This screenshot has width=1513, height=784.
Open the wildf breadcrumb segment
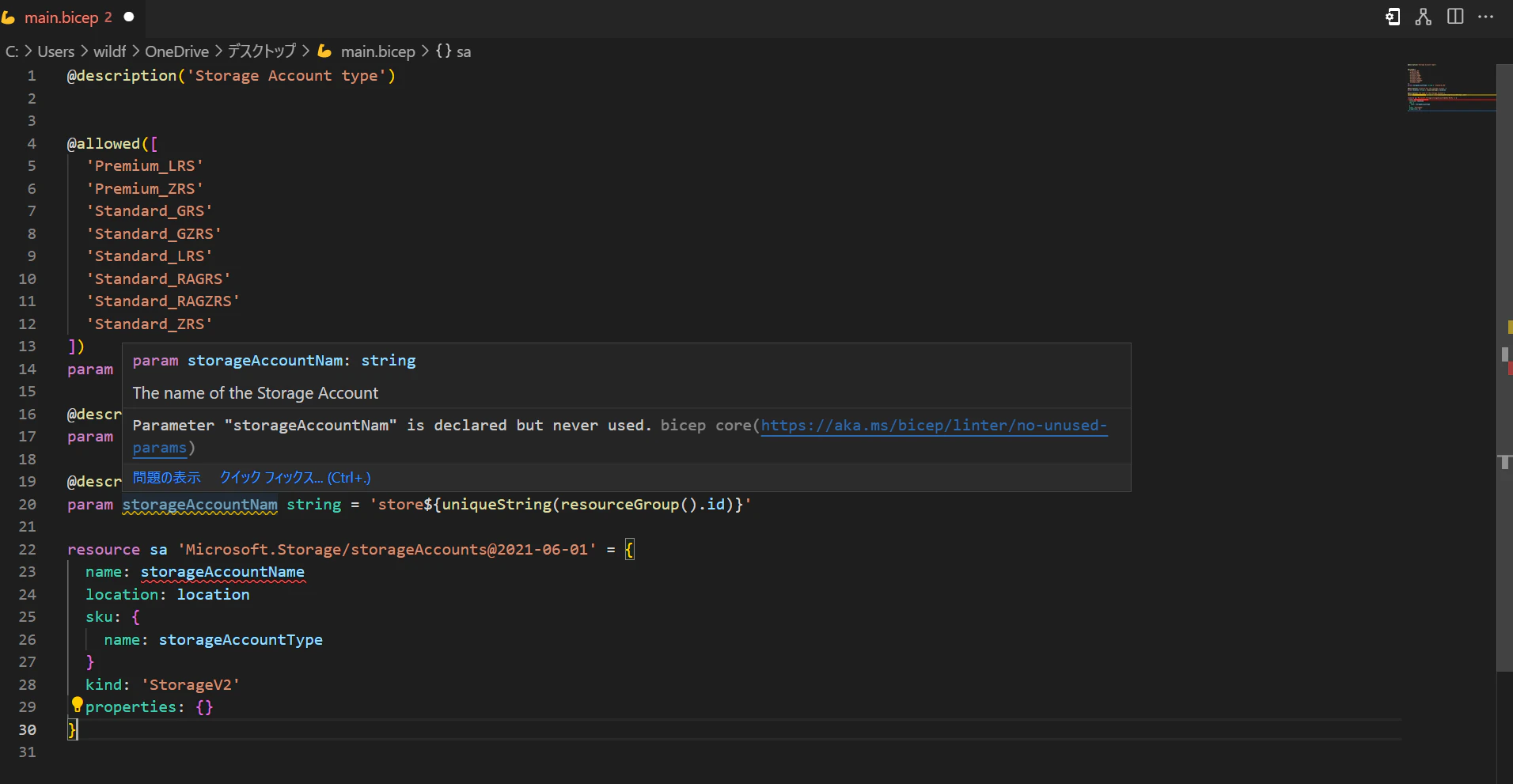click(x=110, y=51)
